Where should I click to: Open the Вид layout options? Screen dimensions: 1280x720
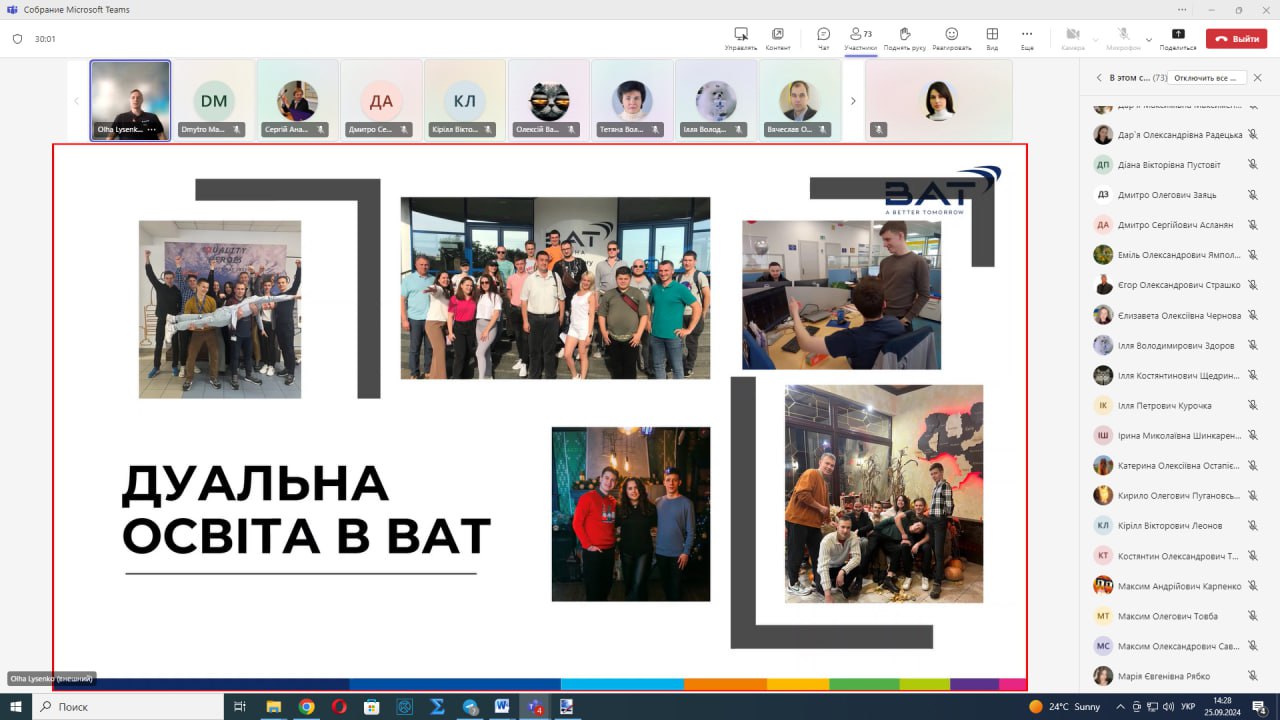[992, 38]
